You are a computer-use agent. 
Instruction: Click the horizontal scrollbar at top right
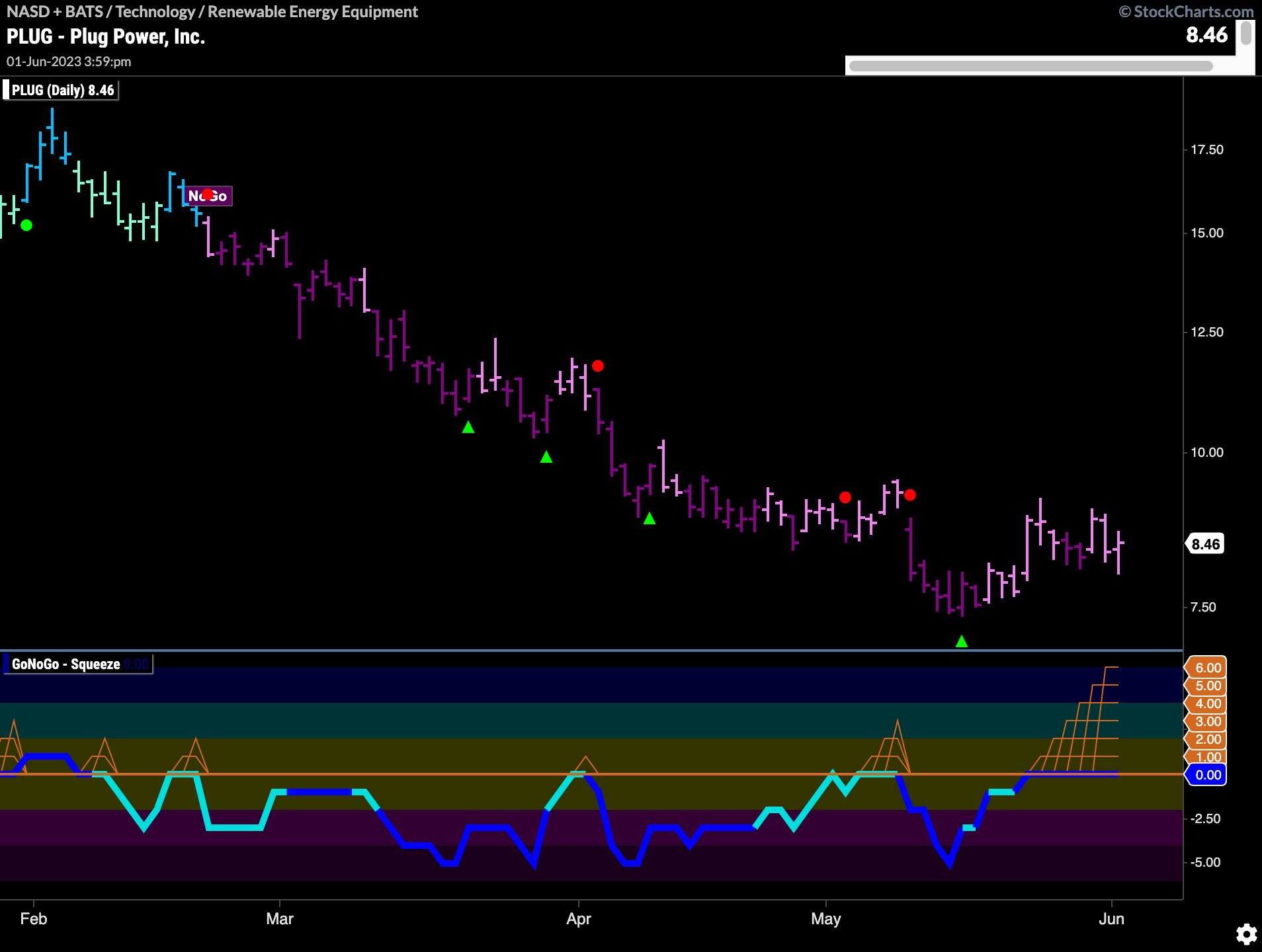(x=1031, y=65)
